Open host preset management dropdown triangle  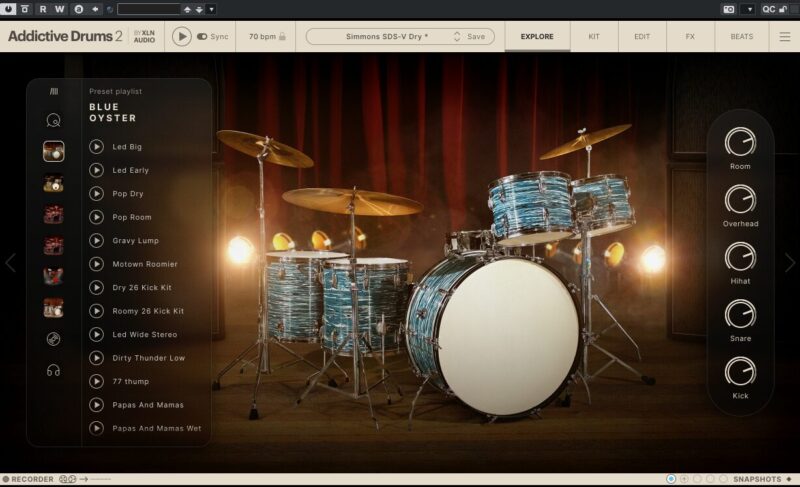pos(211,9)
